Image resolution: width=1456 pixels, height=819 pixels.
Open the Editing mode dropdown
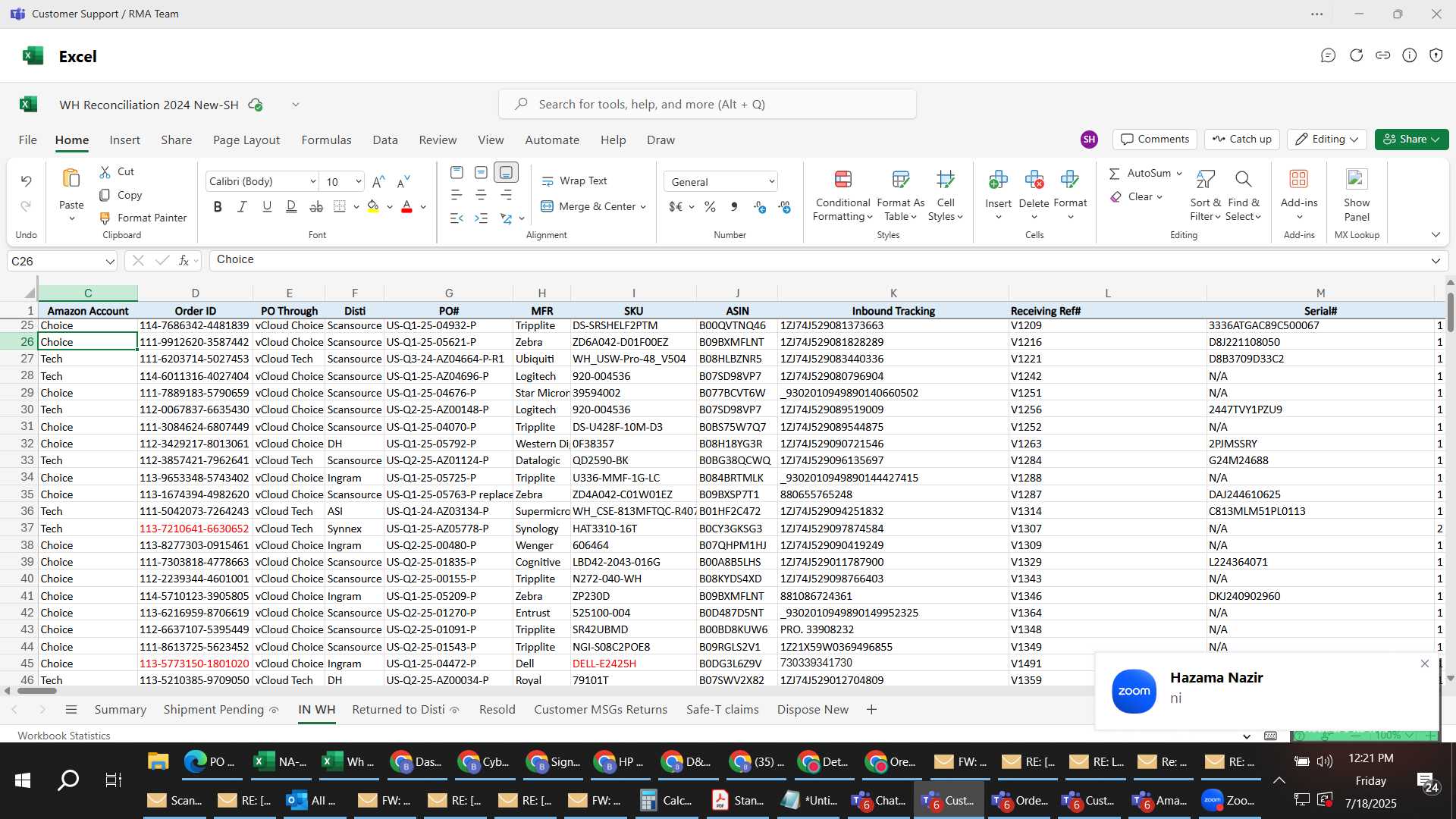(x=1326, y=140)
